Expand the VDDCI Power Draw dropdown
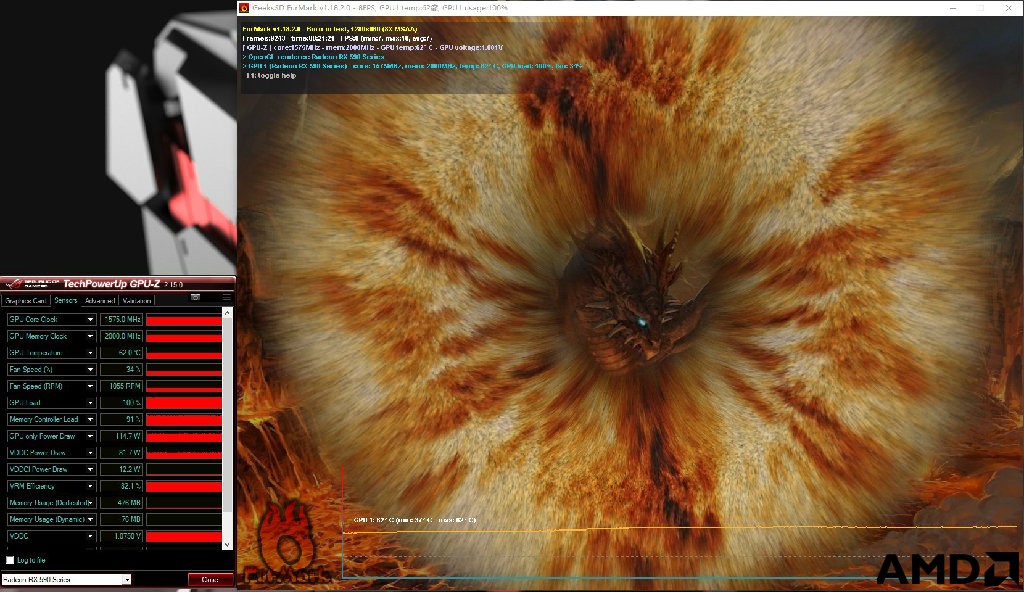The height and width of the screenshot is (592, 1024). [90, 469]
